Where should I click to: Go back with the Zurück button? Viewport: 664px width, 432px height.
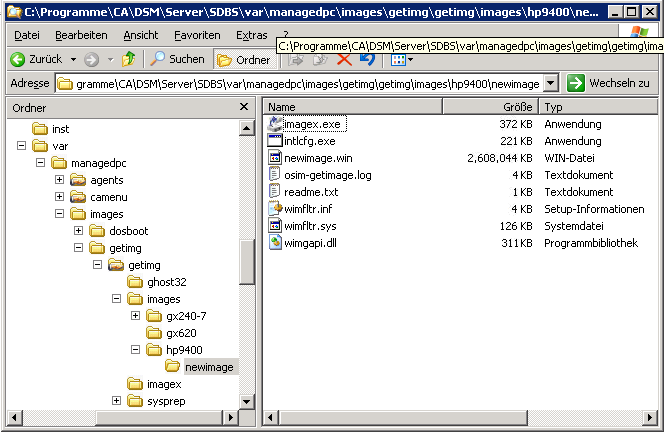click(x=36, y=59)
